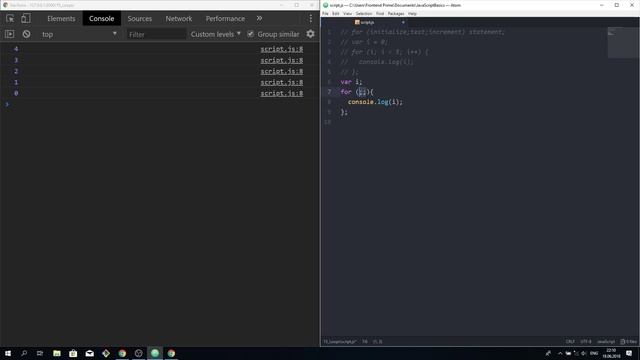Switch to the Performance tab

tap(225, 18)
